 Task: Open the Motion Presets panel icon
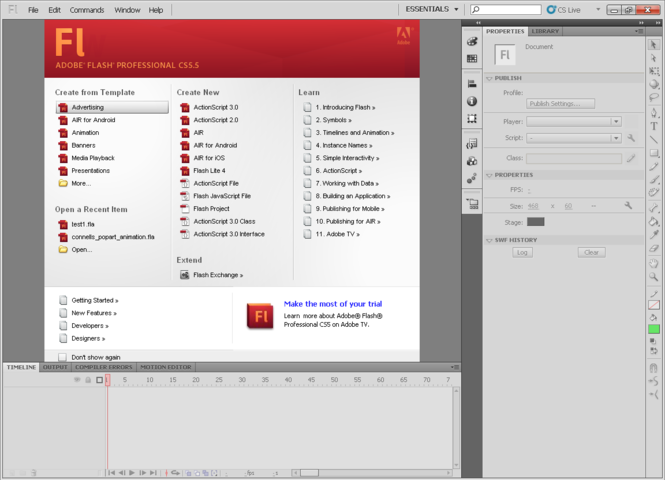pyautogui.click(x=472, y=179)
